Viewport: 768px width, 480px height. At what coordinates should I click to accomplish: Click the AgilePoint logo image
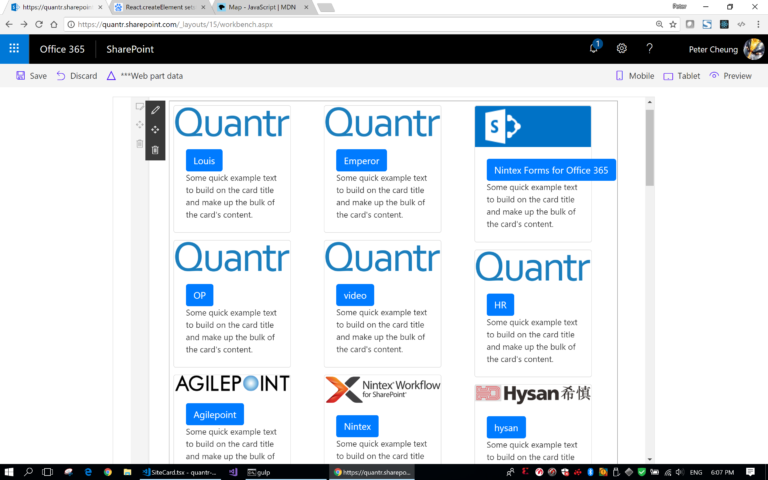pos(232,384)
